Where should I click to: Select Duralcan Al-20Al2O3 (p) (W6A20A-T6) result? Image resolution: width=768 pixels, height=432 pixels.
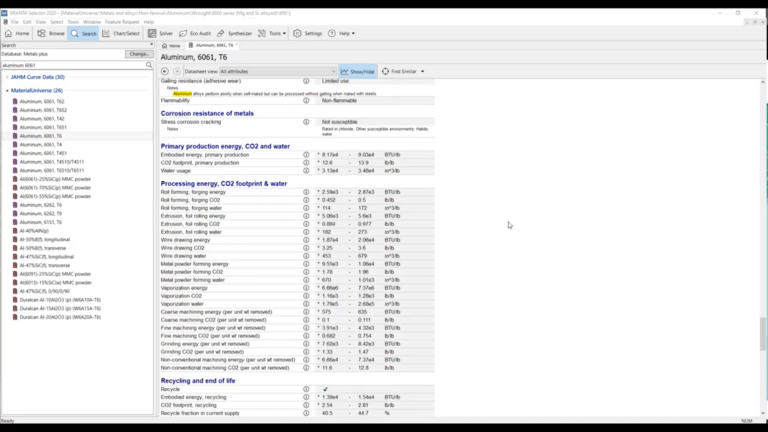(60, 317)
